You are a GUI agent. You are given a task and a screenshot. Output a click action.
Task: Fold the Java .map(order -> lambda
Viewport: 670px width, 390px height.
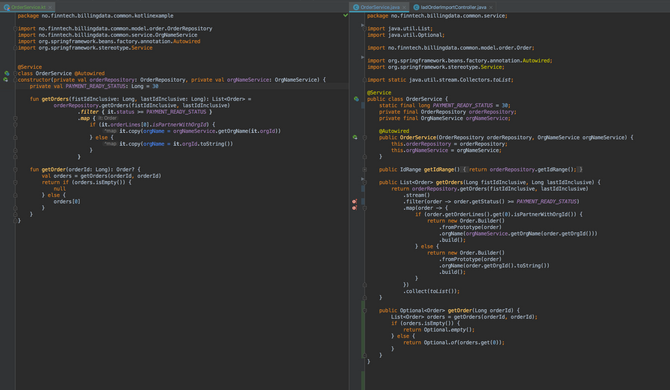pos(364,208)
